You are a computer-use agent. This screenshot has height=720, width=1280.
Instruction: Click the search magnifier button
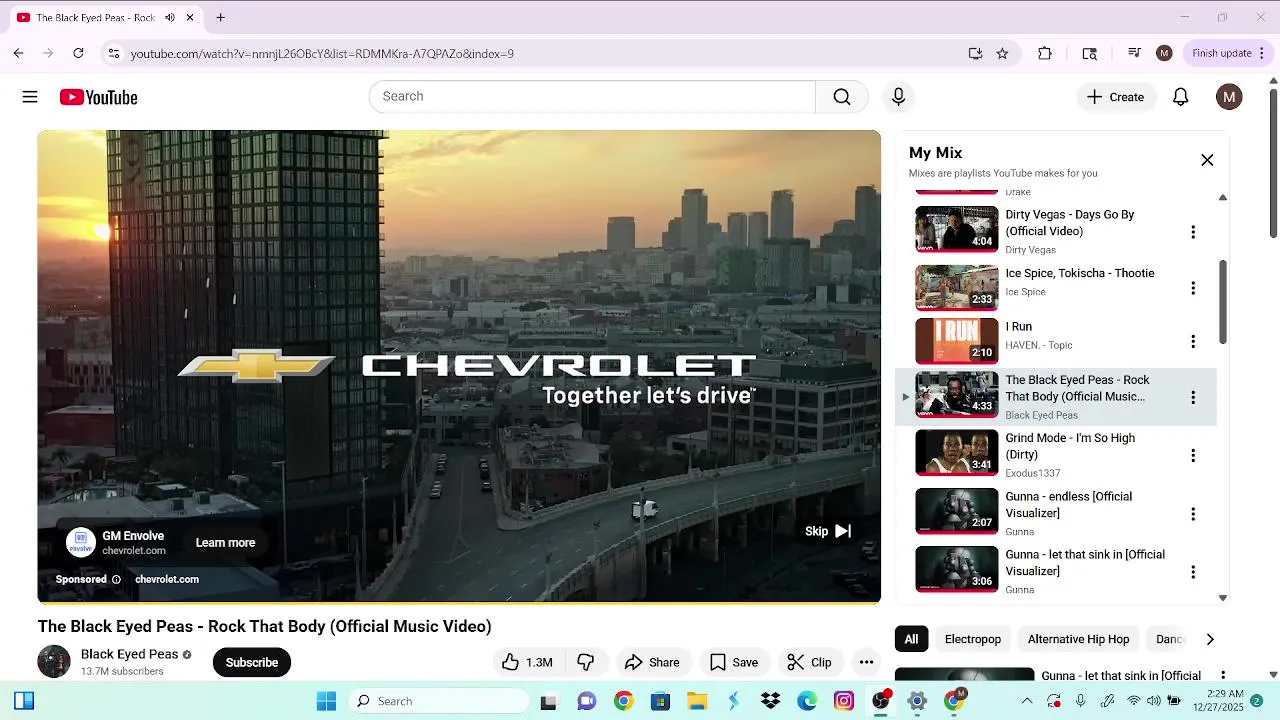842,97
